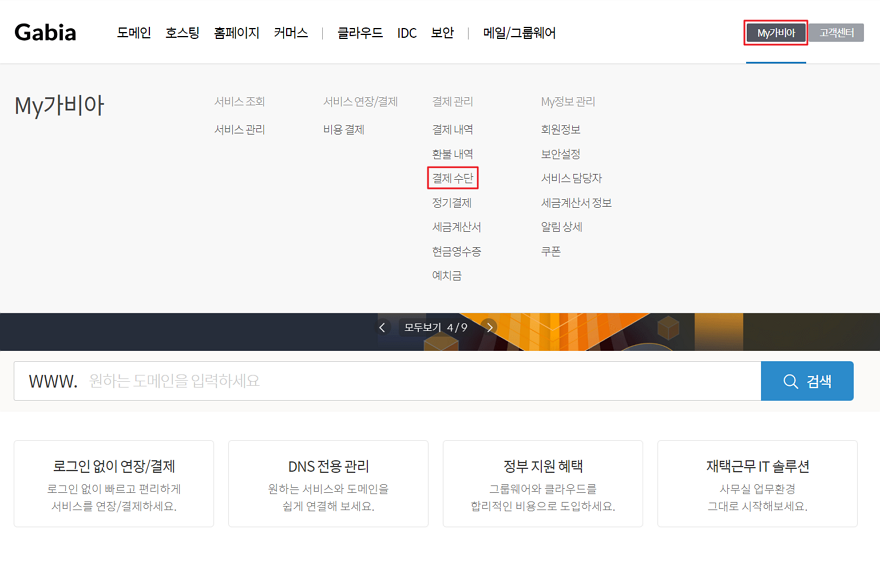Open 세금계산서 정보 link
Viewport: 880px width, 561px height.
pyautogui.click(x=576, y=203)
